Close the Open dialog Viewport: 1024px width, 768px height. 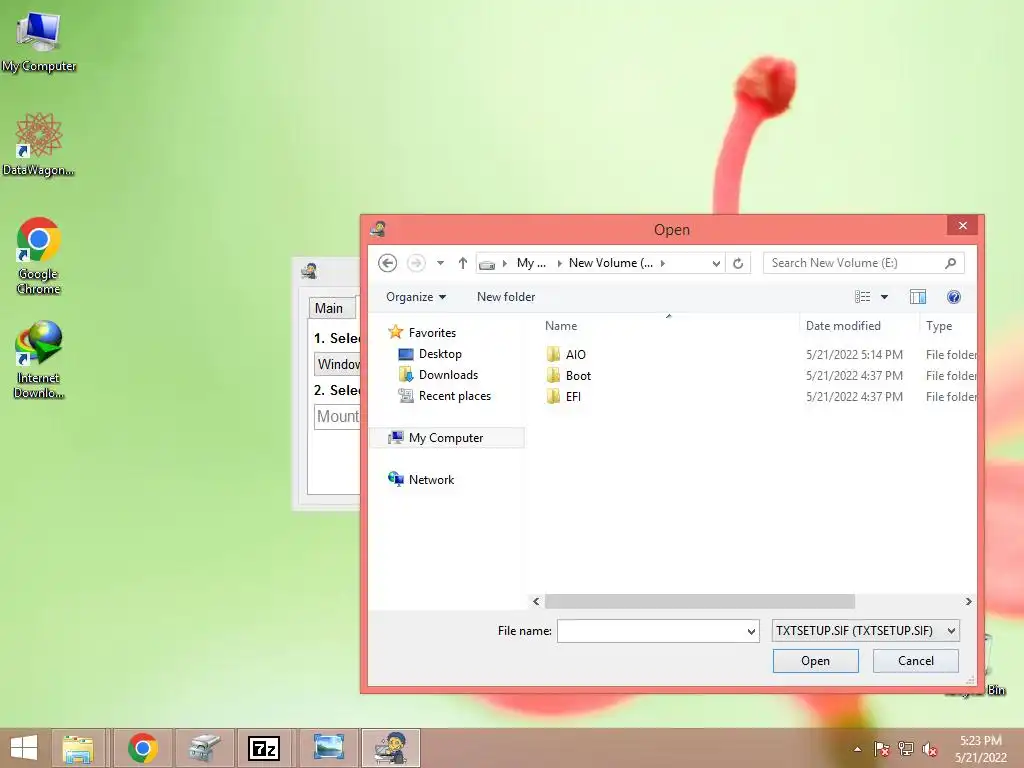[x=963, y=225]
